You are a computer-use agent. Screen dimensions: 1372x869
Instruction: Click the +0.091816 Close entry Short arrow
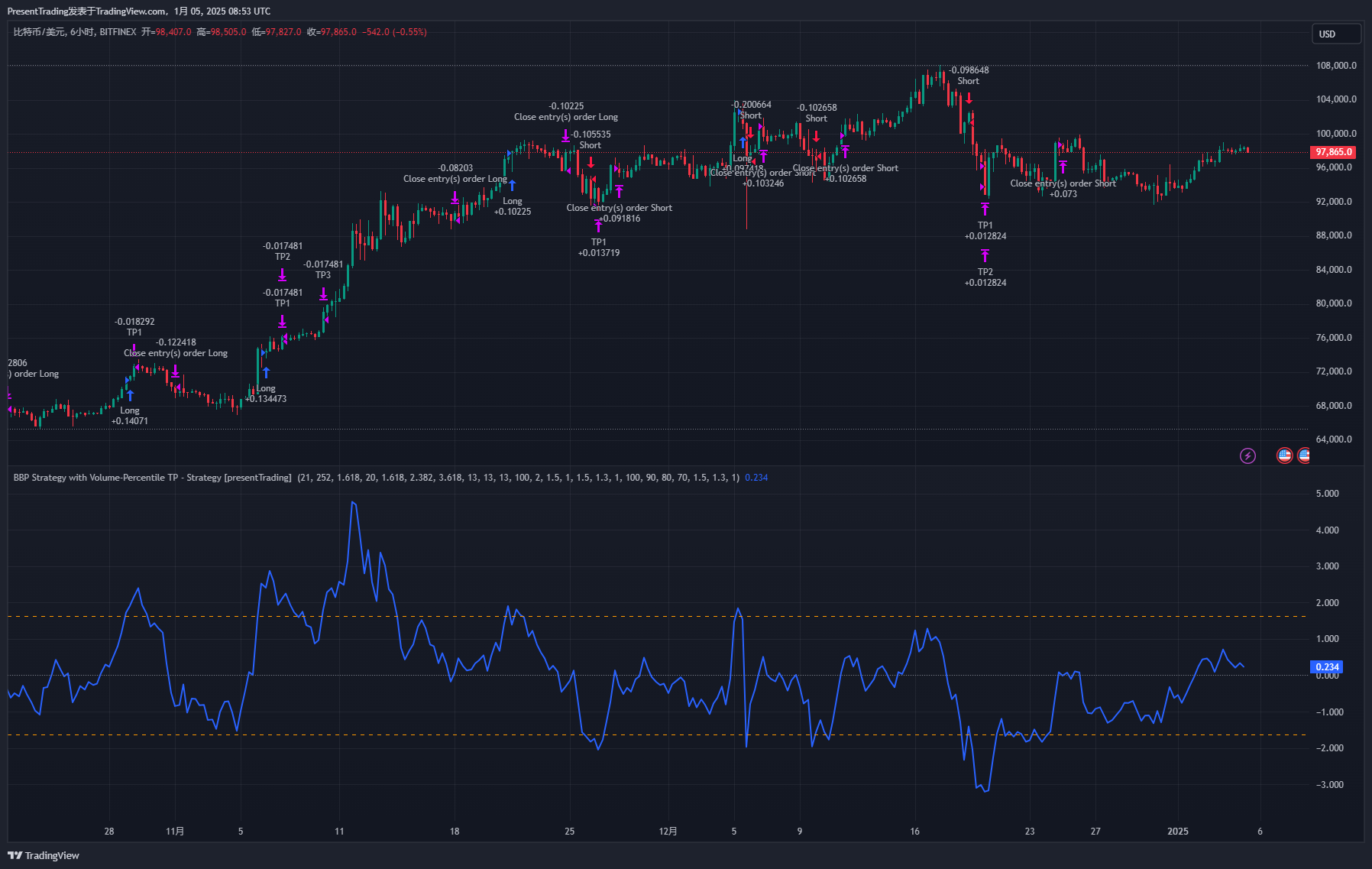[619, 191]
